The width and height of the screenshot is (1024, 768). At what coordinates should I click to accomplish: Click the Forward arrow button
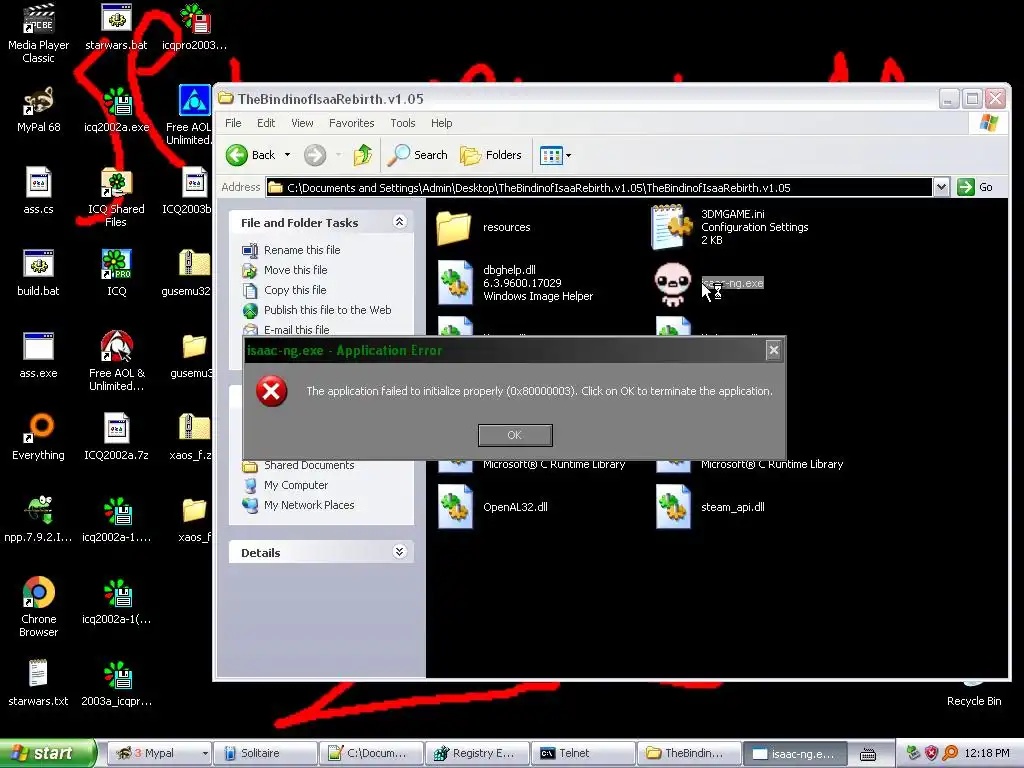[315, 155]
